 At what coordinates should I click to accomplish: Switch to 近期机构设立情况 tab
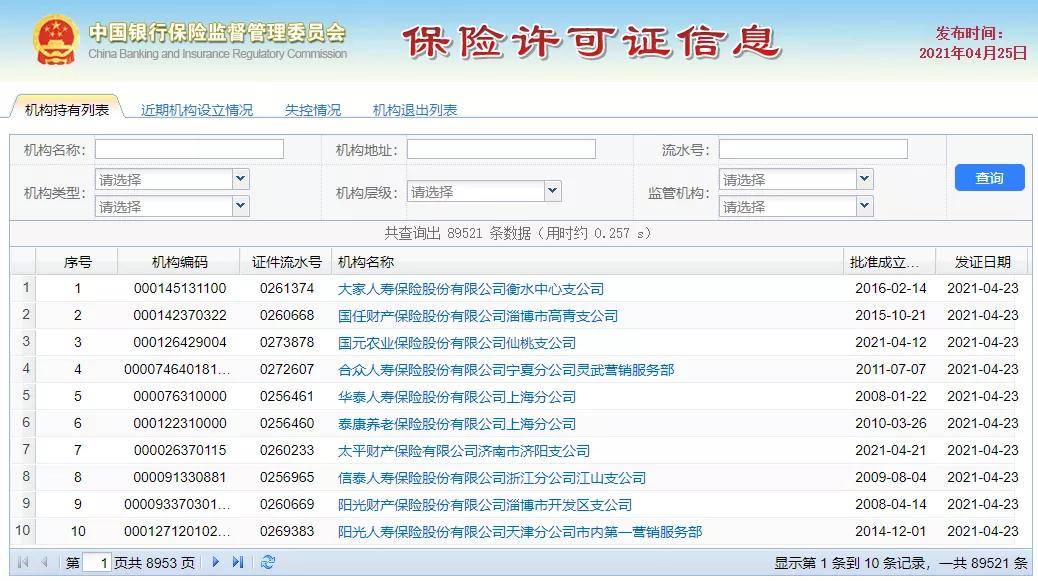[x=197, y=110]
